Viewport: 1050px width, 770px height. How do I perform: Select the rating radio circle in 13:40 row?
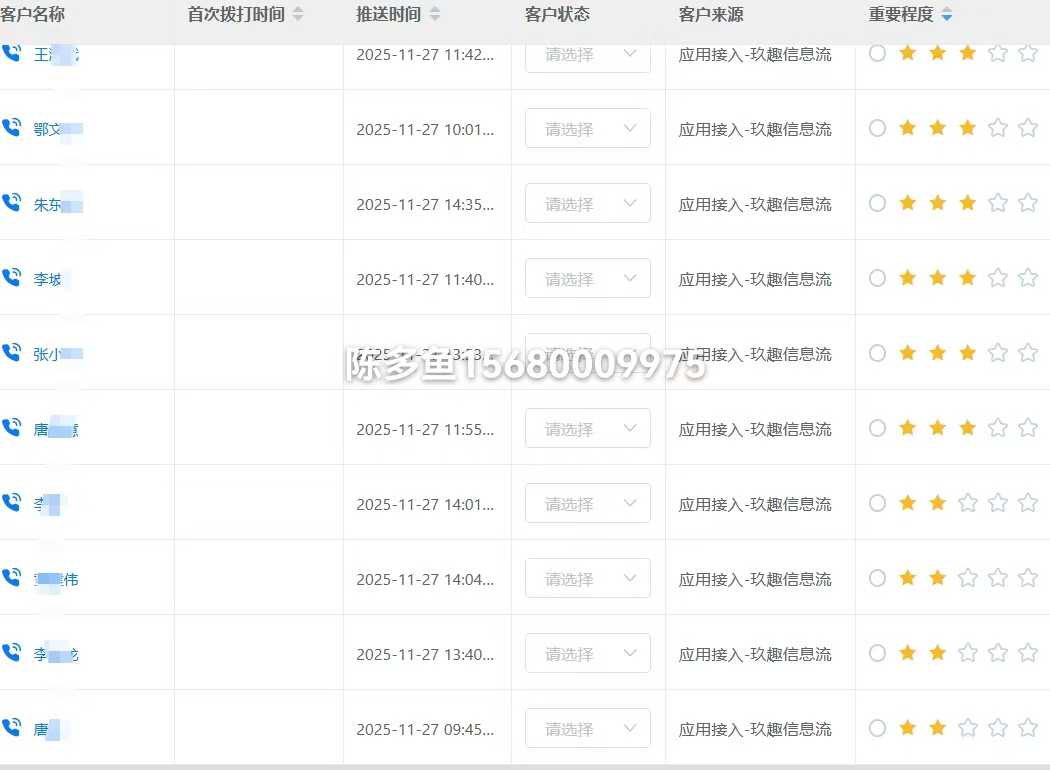pyautogui.click(x=877, y=653)
